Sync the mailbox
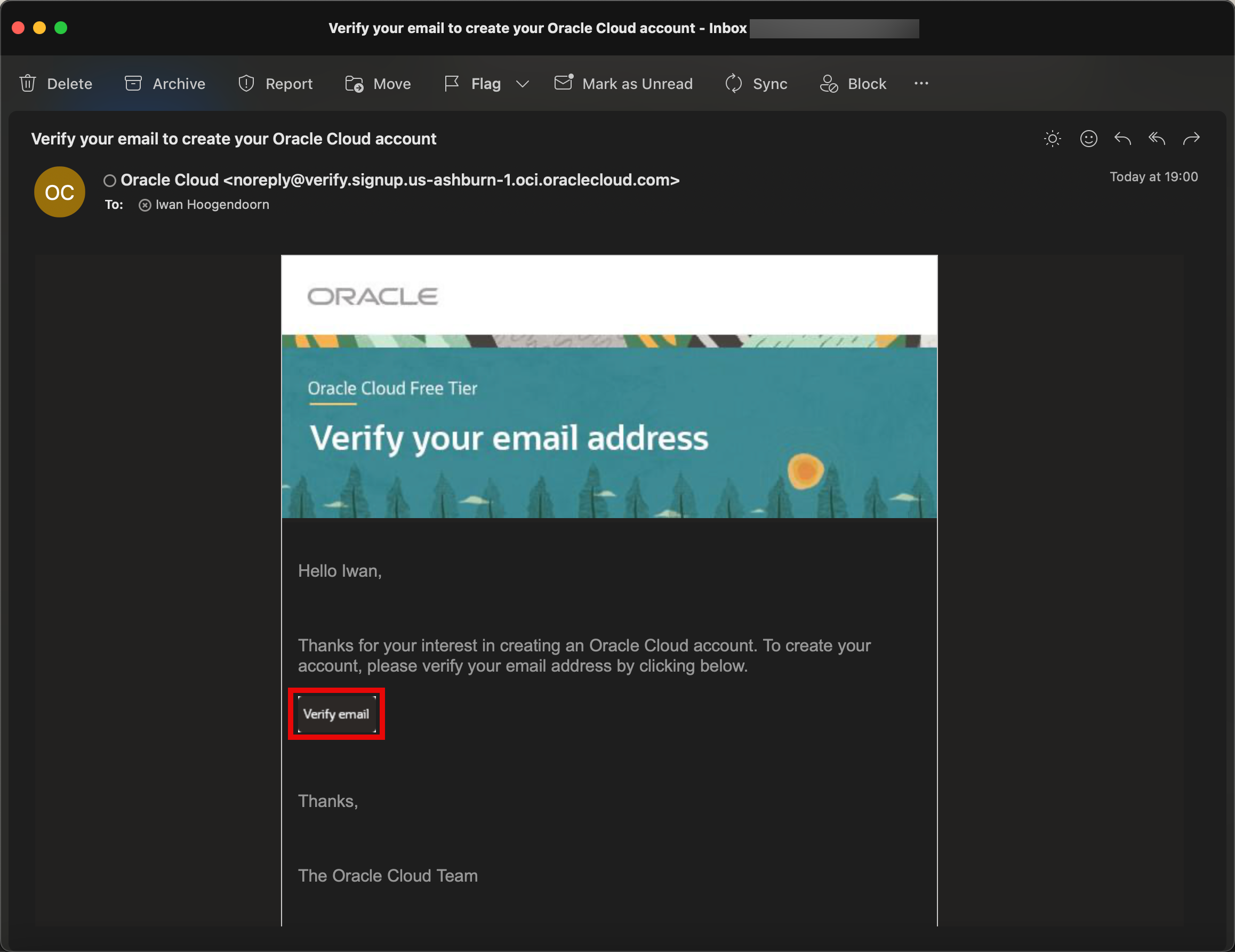Screen dimensions: 1235x952 tap(756, 84)
